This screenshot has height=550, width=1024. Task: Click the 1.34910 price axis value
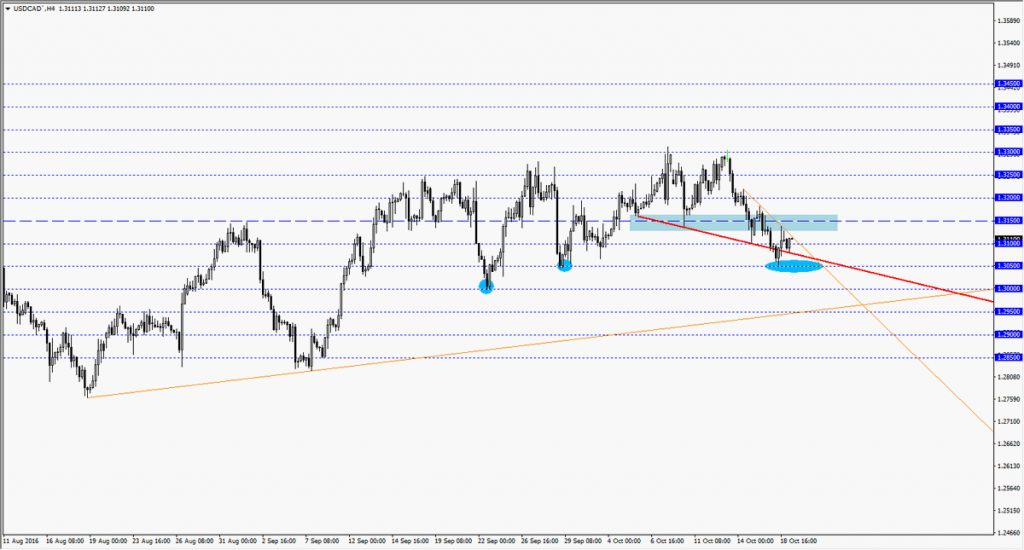(x=1008, y=65)
